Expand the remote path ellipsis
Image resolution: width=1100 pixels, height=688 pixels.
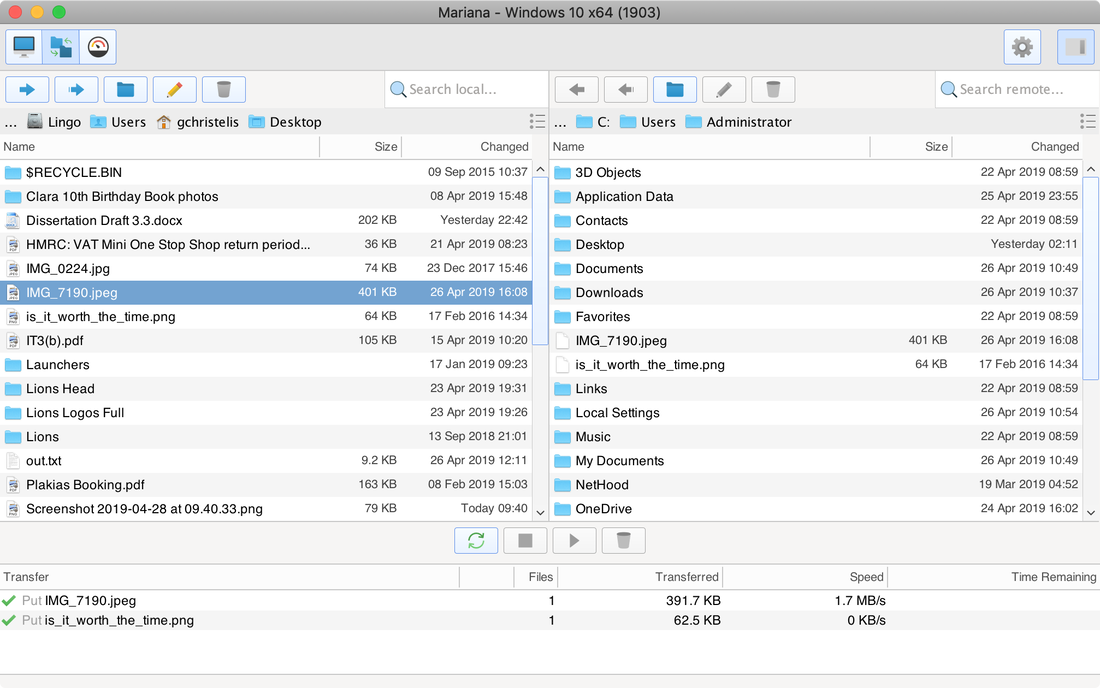coord(560,123)
